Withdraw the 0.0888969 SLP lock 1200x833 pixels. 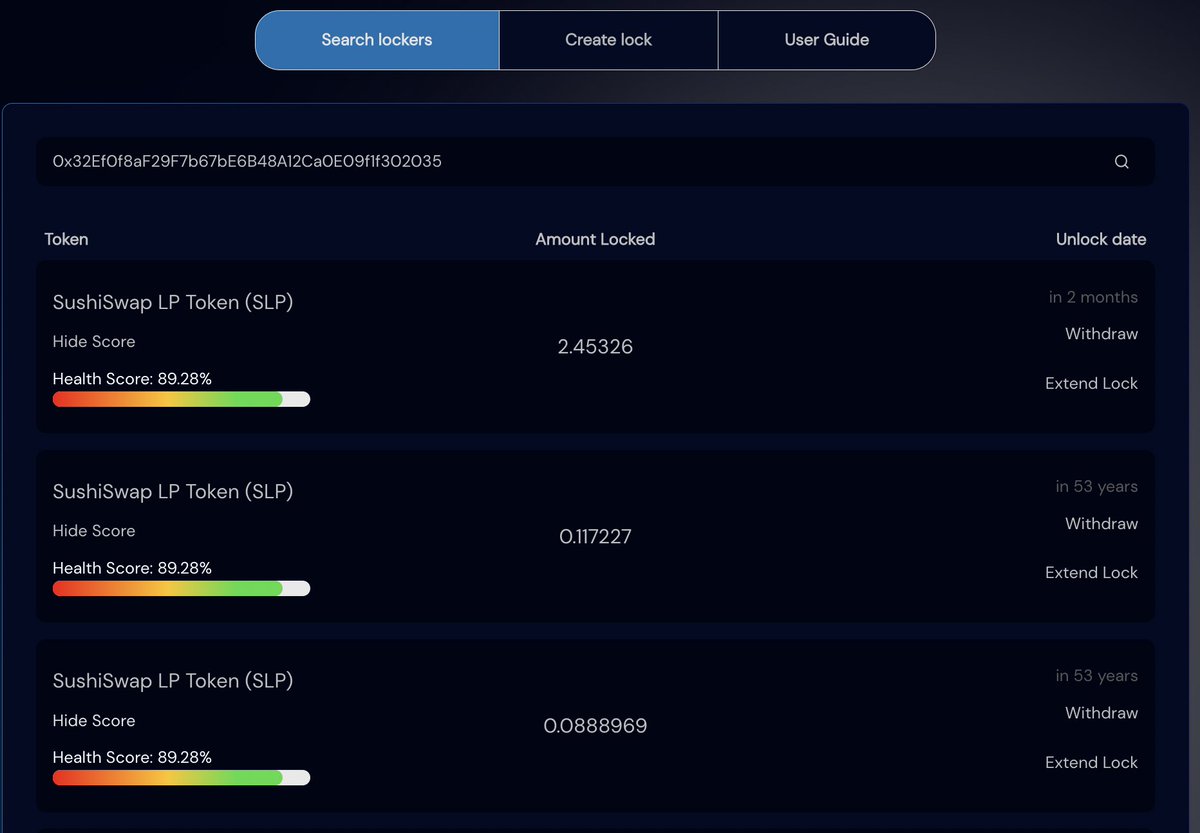coord(1101,713)
